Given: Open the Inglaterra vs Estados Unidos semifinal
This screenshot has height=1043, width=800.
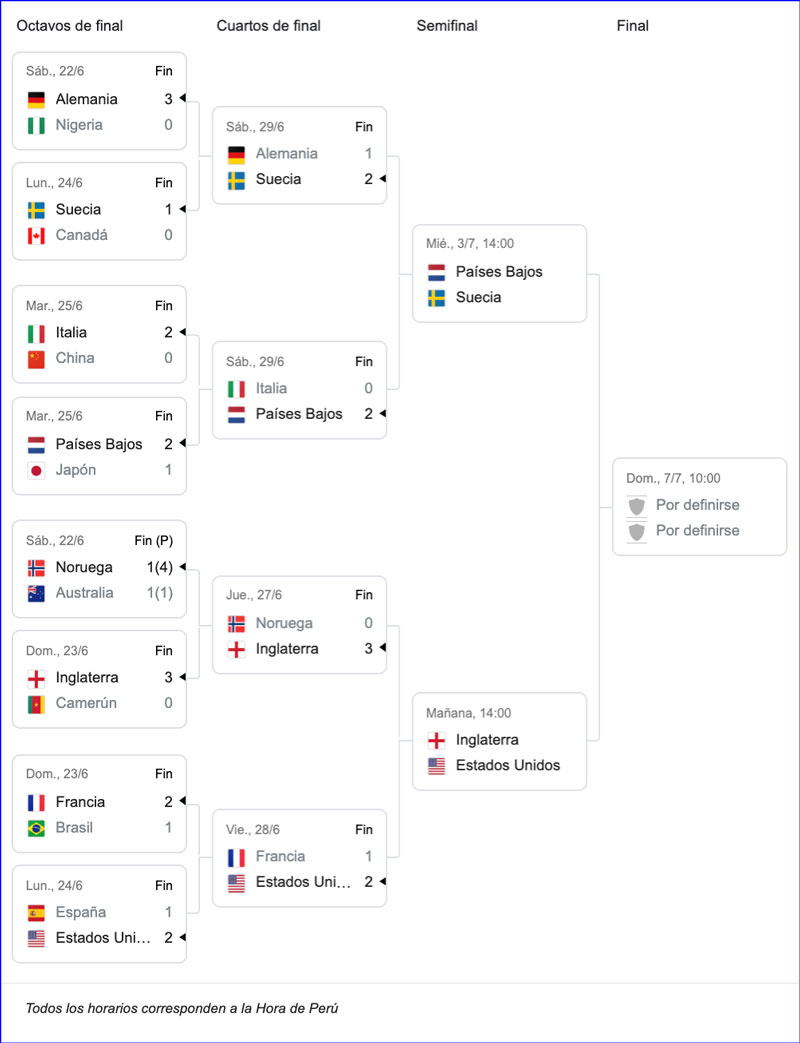Looking at the screenshot, I should [x=499, y=741].
